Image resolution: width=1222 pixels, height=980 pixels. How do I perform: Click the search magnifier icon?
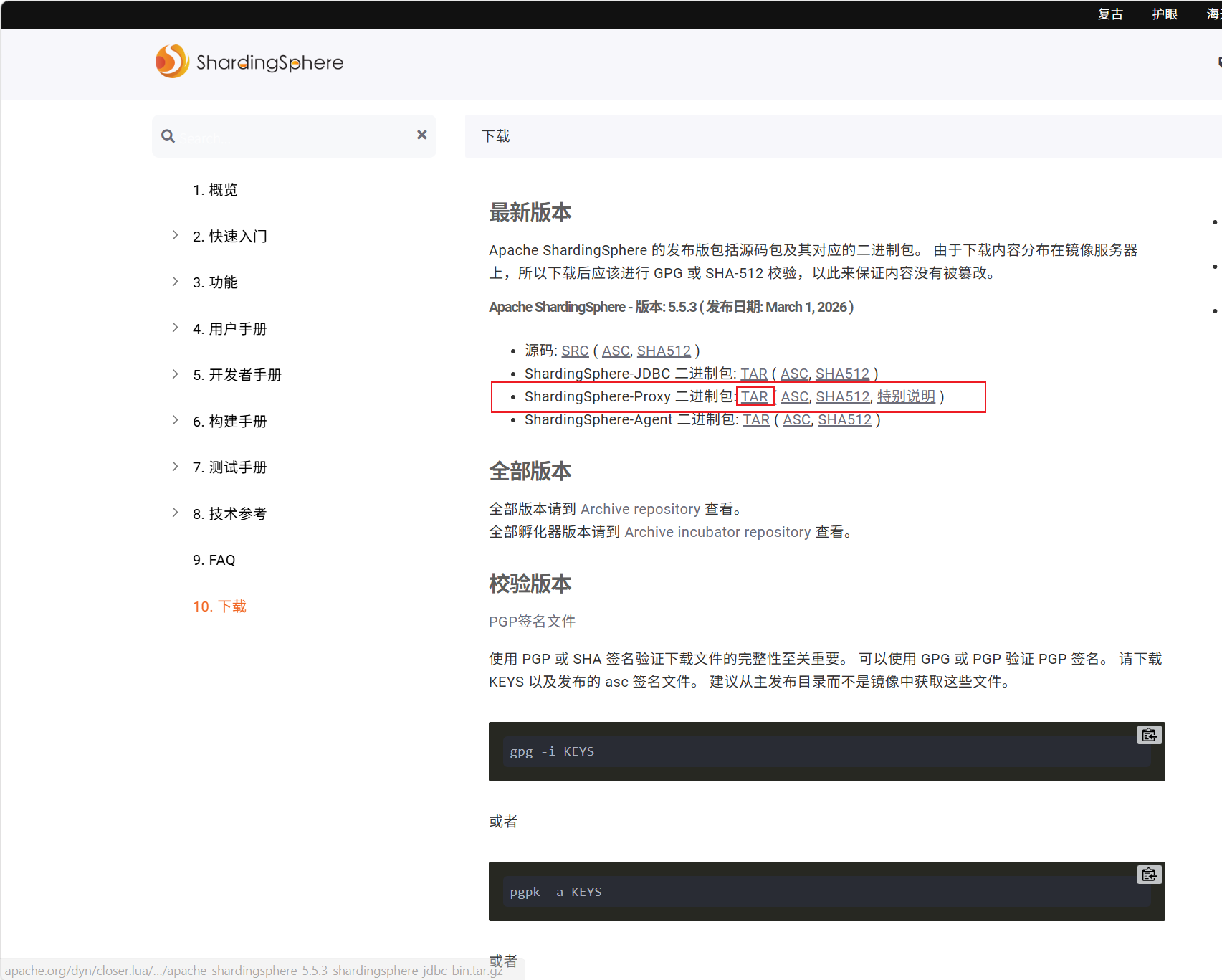[x=168, y=136]
